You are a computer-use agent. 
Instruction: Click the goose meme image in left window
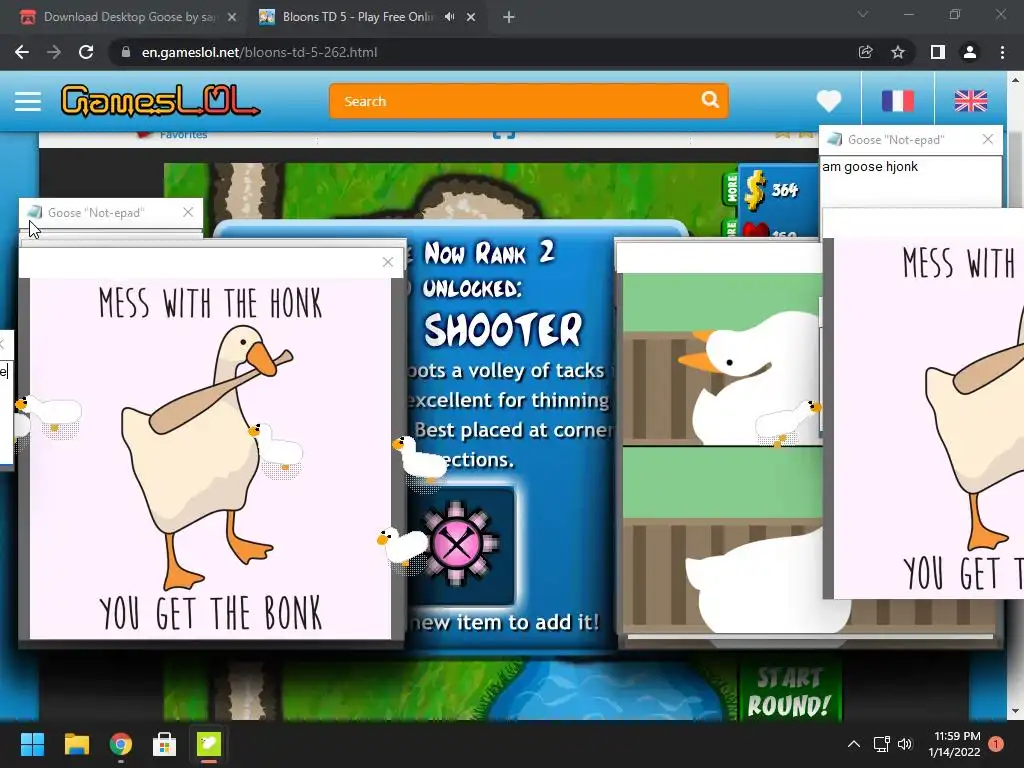[x=210, y=458]
